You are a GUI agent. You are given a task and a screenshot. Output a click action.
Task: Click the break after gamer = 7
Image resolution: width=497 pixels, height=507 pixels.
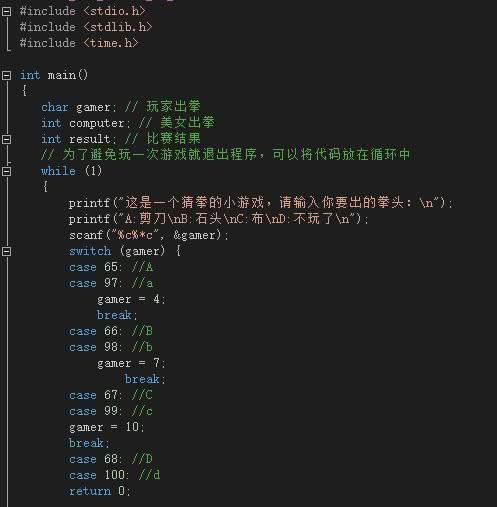point(145,379)
